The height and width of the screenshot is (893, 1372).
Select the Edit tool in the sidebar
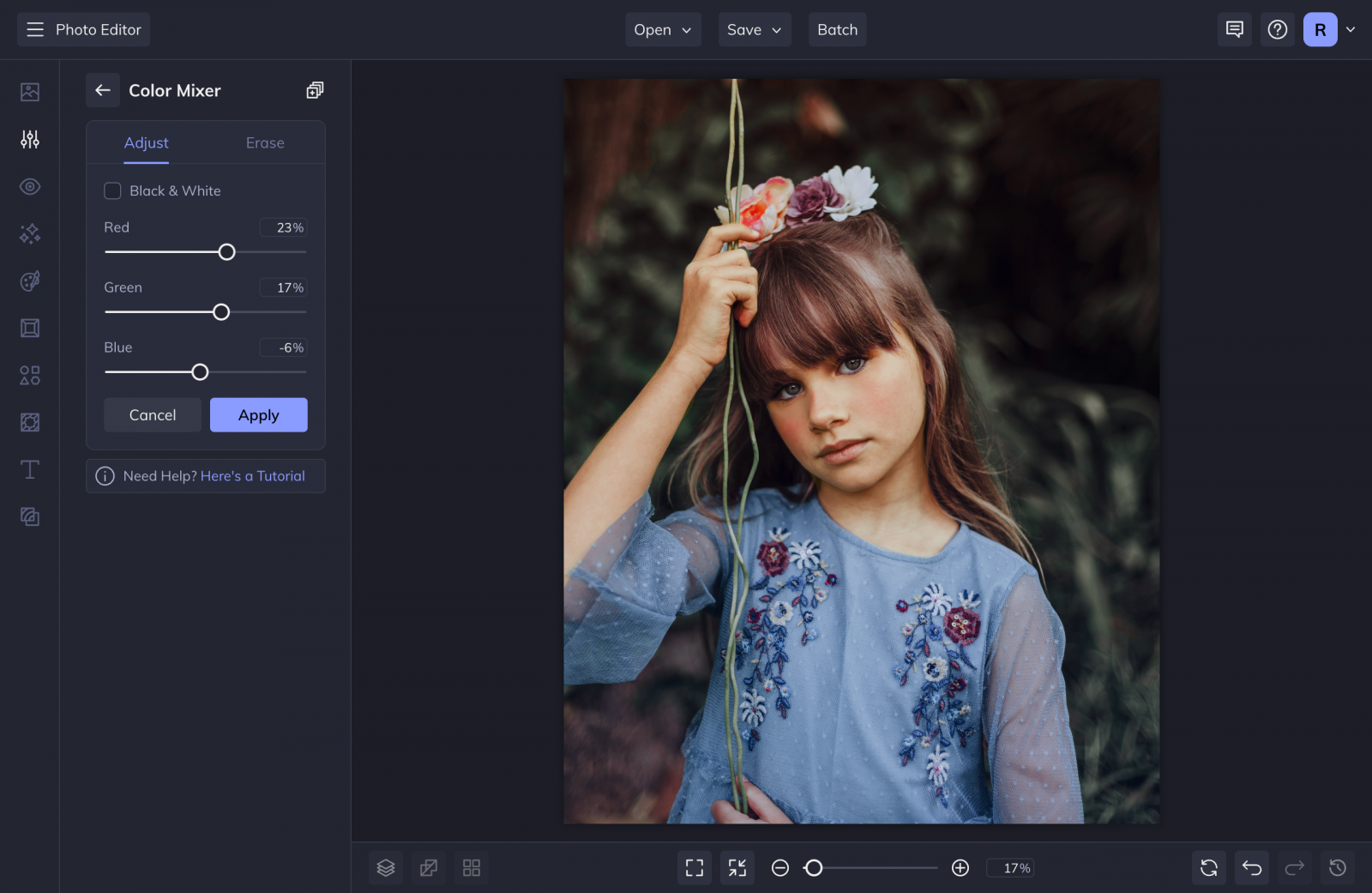[x=29, y=139]
